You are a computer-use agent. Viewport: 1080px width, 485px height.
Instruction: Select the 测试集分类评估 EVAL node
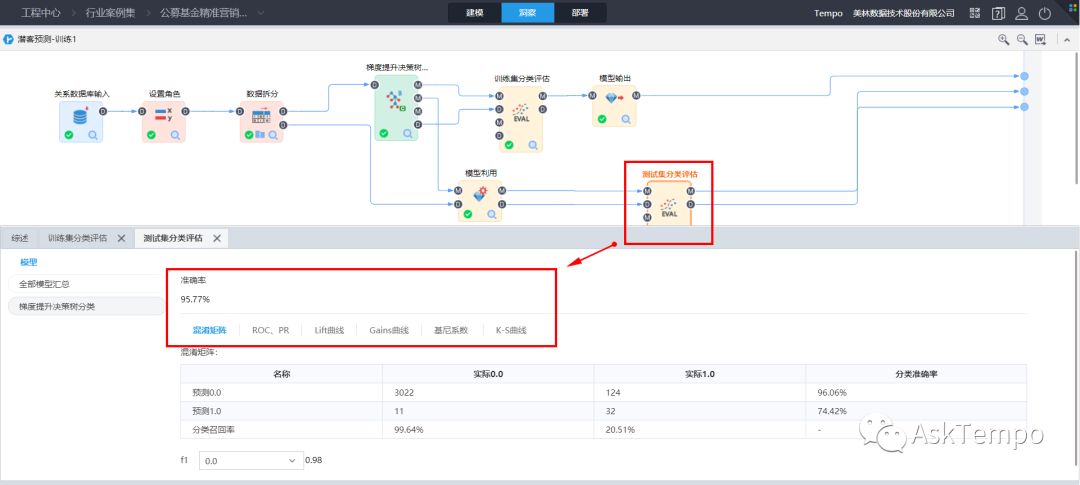669,208
